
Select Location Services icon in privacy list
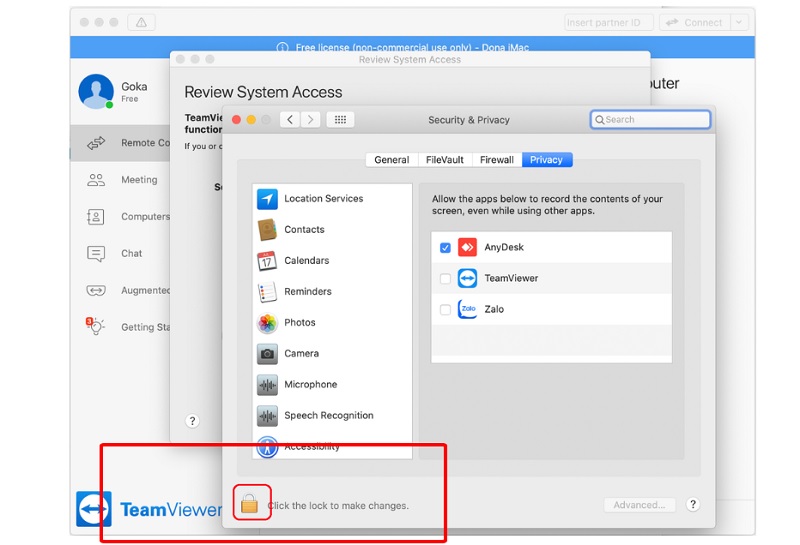[x=267, y=199]
